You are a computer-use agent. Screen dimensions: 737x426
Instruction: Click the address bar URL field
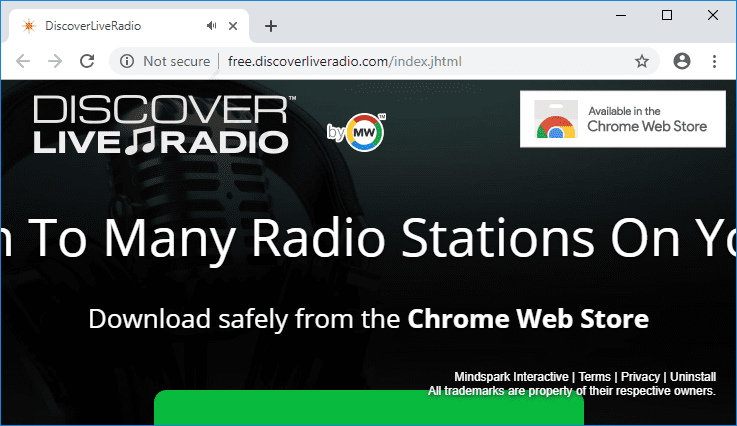click(x=400, y=61)
